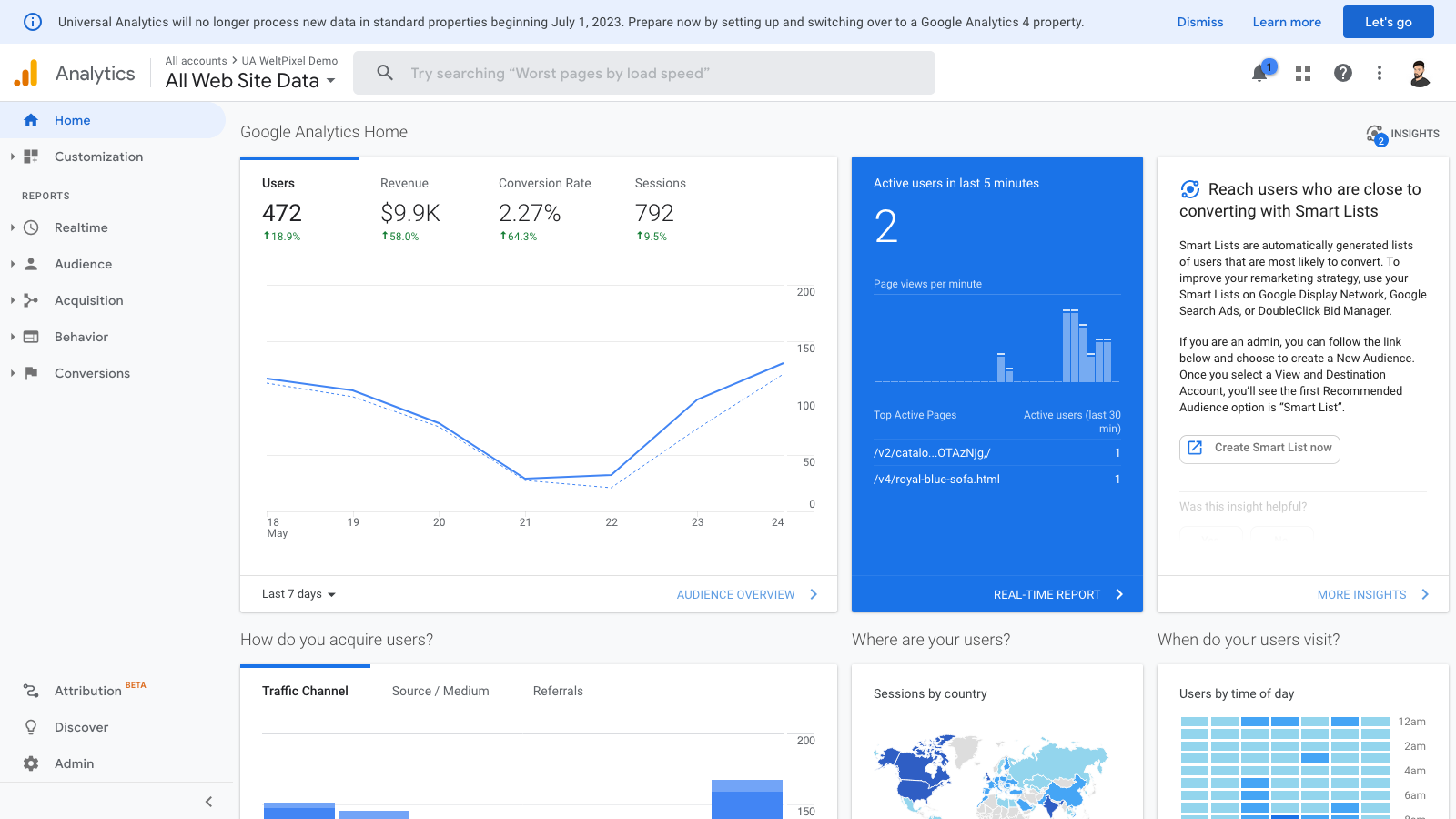Screen dimensions: 1456x819
Task: Click the Conversions flag icon
Action: tap(31, 373)
